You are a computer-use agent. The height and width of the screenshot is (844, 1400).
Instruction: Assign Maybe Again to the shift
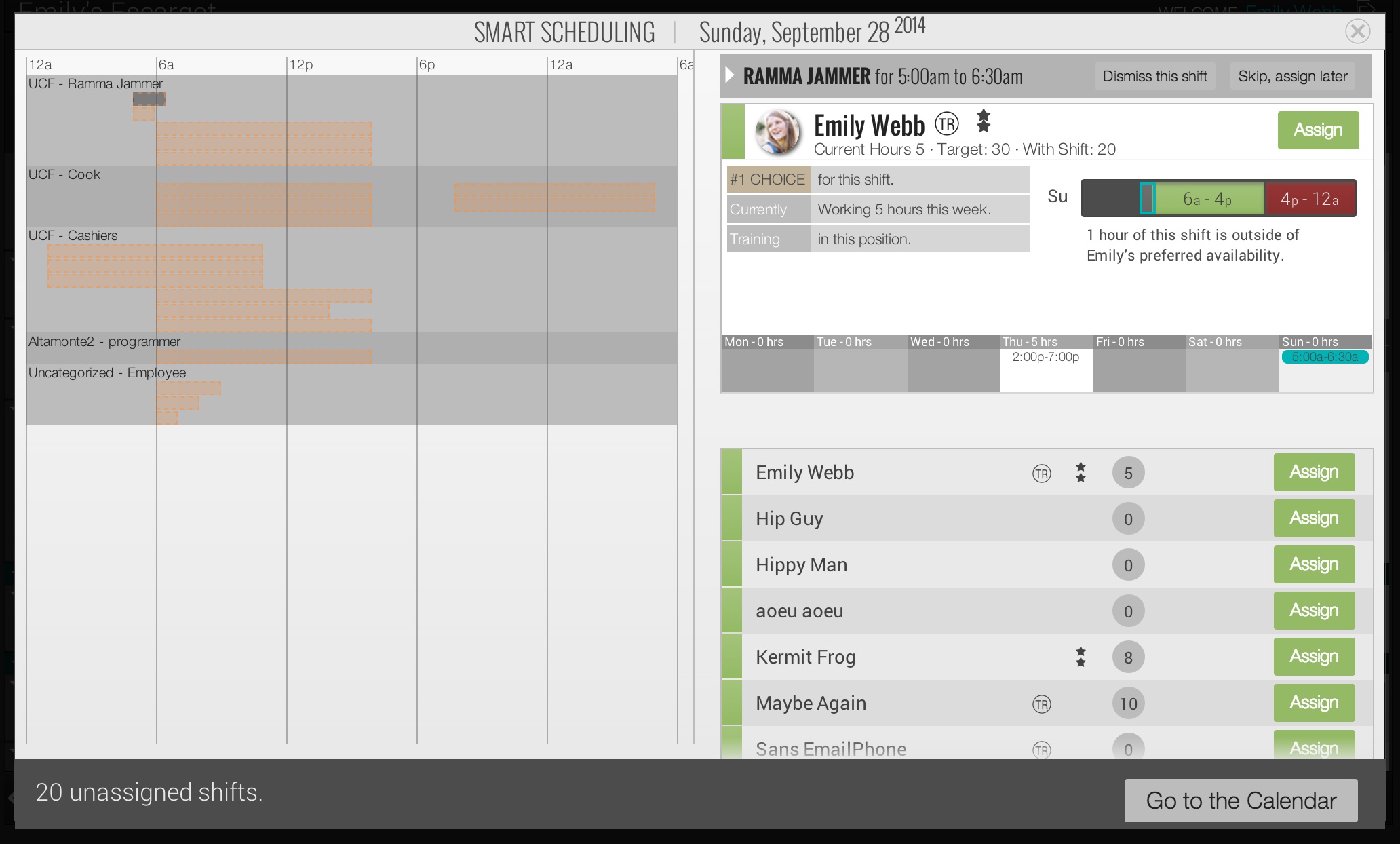tap(1314, 703)
